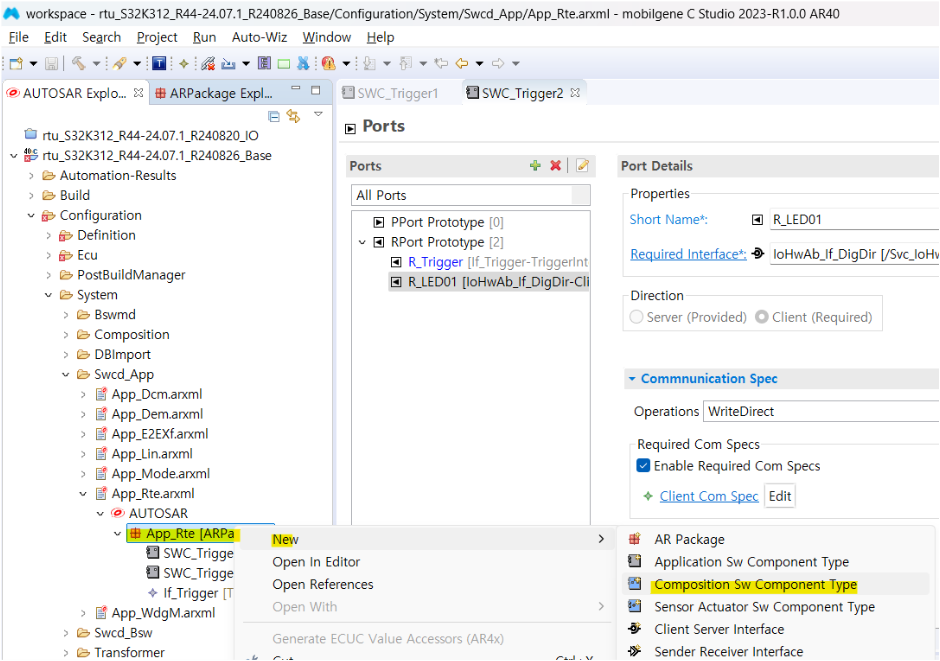
Task: Open the Auto-Wiz menu
Action: point(259,37)
